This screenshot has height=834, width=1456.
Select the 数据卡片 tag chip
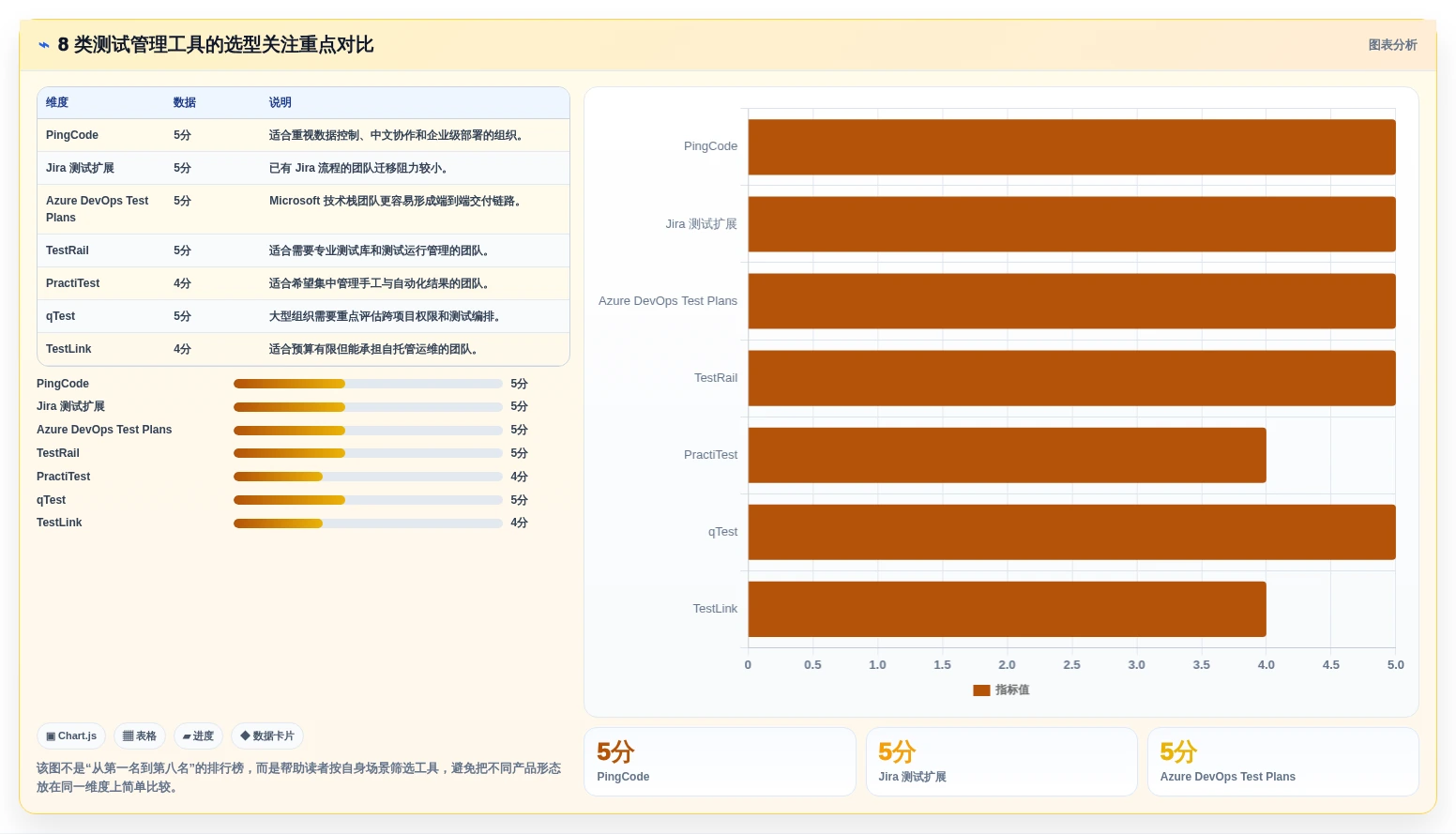(x=267, y=736)
